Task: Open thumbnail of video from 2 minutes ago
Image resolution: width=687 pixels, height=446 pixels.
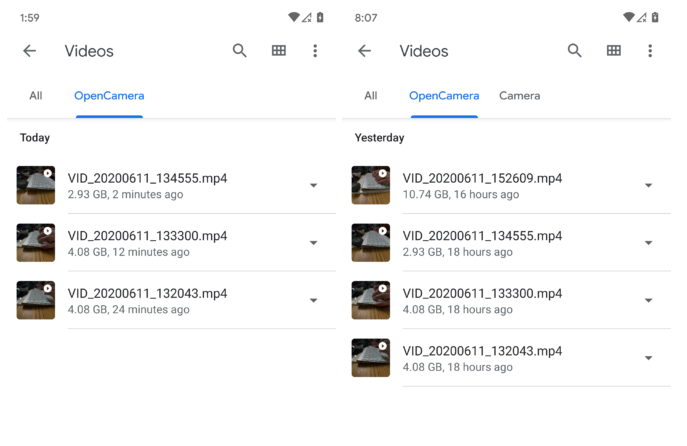Action: tap(36, 185)
